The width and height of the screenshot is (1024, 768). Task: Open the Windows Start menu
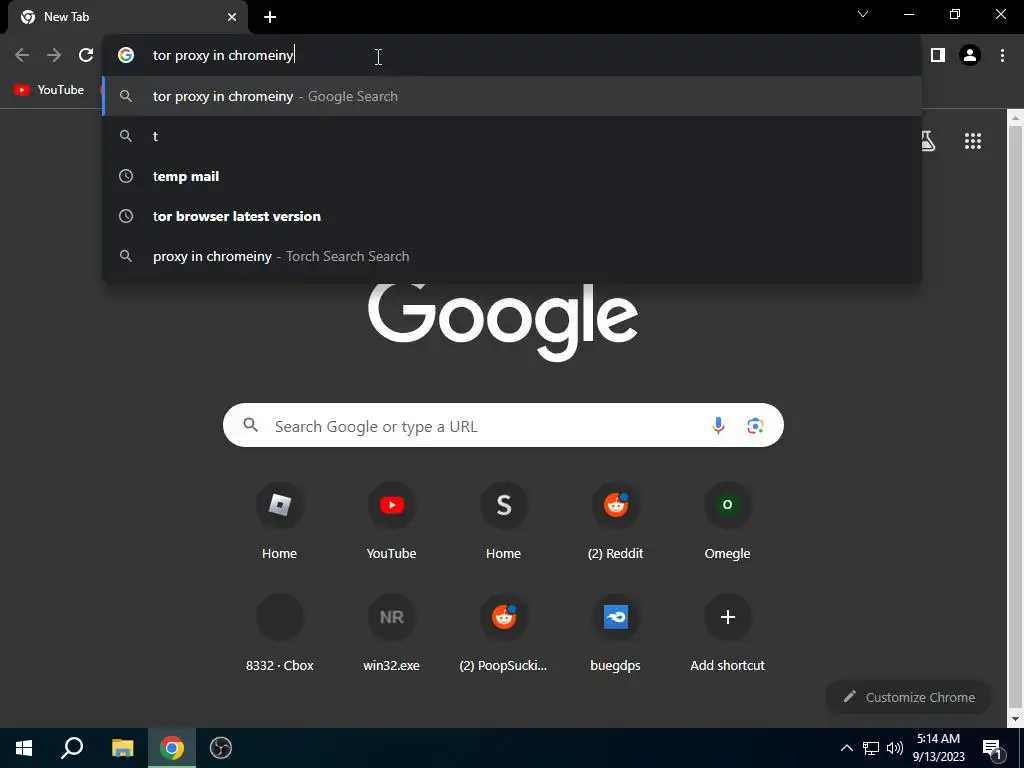[24, 748]
